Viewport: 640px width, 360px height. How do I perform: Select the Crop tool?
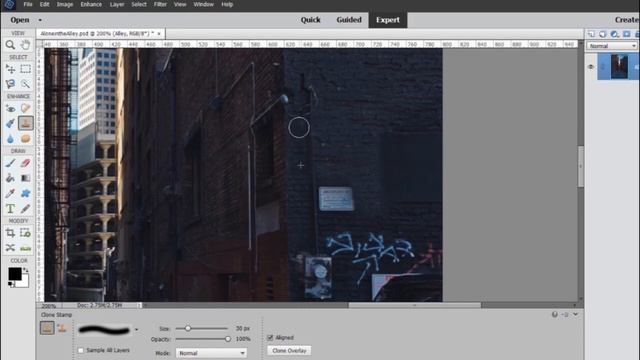(10, 233)
